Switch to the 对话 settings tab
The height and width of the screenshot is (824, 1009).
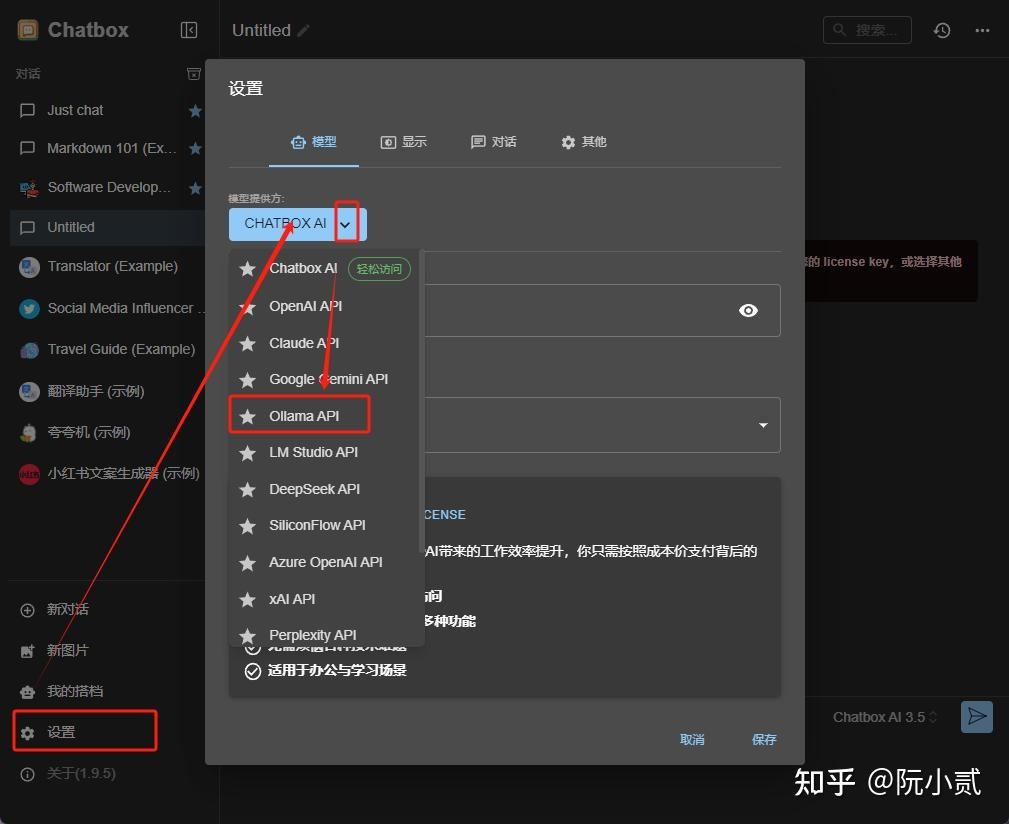click(494, 142)
